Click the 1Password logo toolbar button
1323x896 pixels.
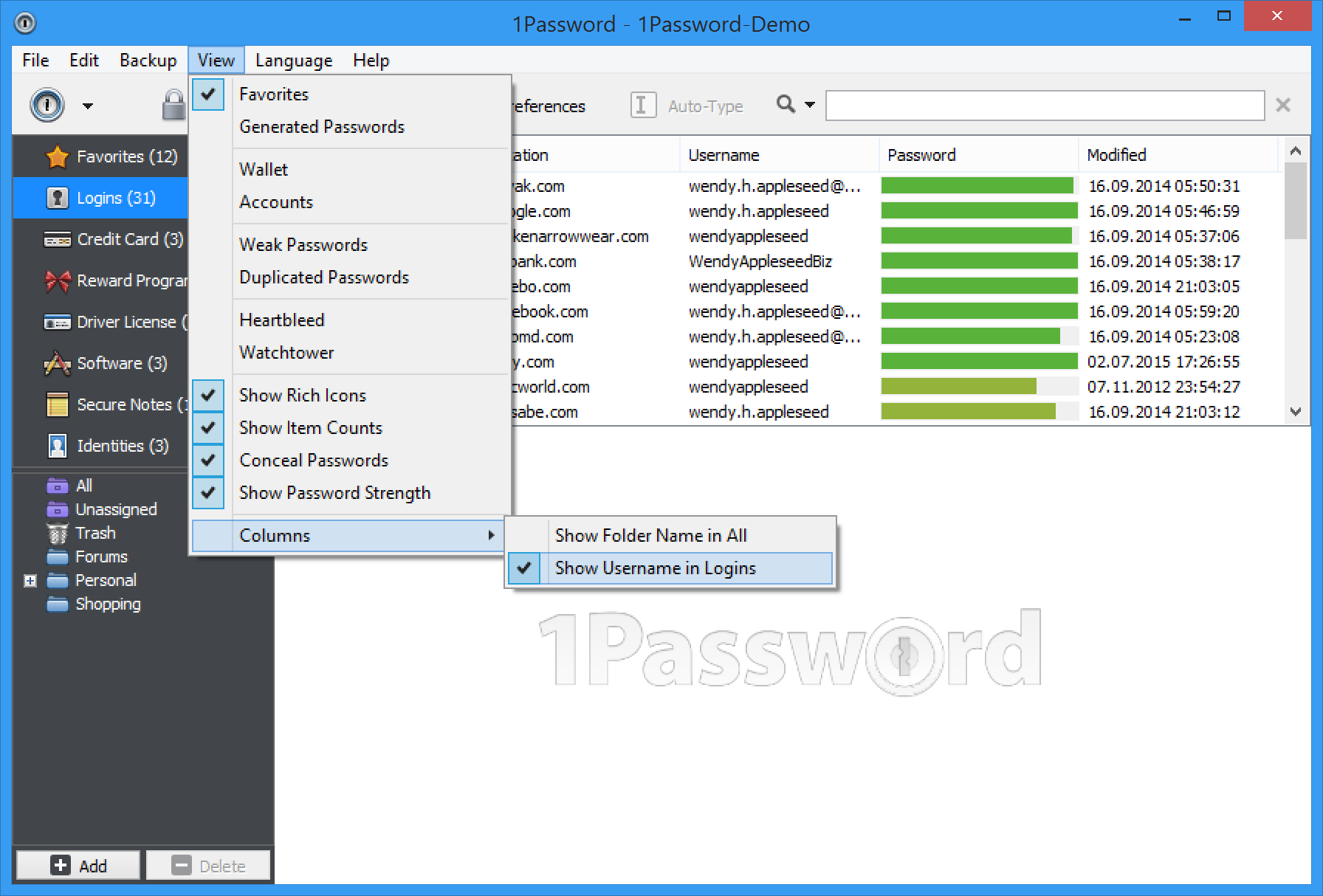click(x=47, y=106)
